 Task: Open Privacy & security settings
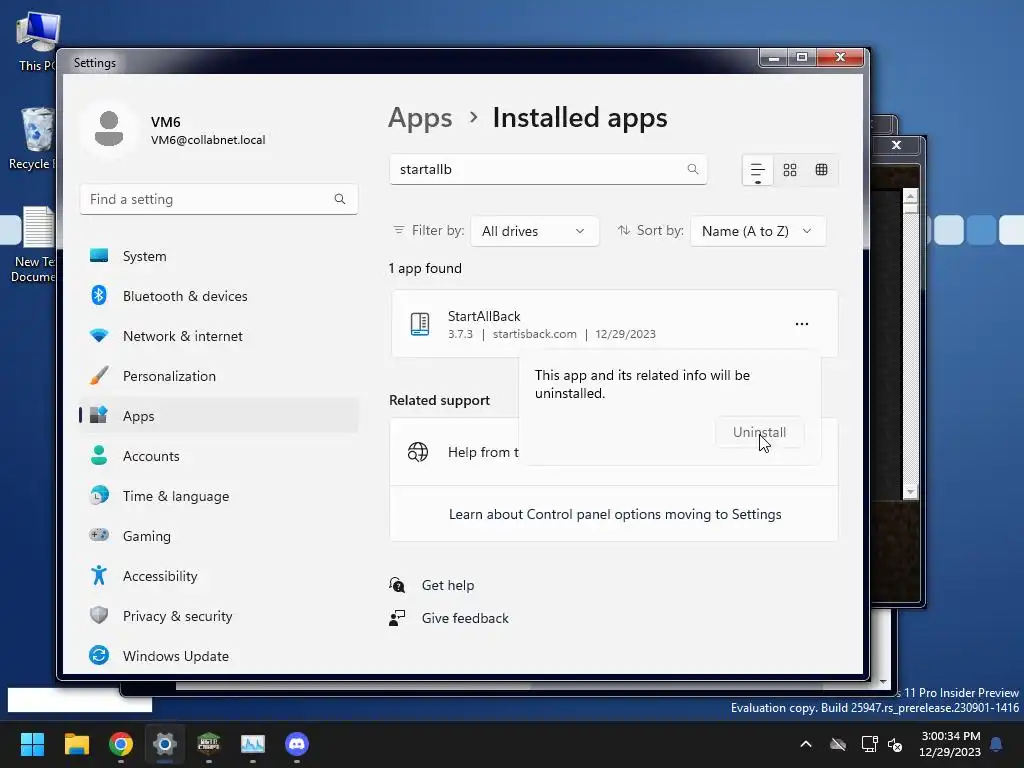(x=218, y=616)
